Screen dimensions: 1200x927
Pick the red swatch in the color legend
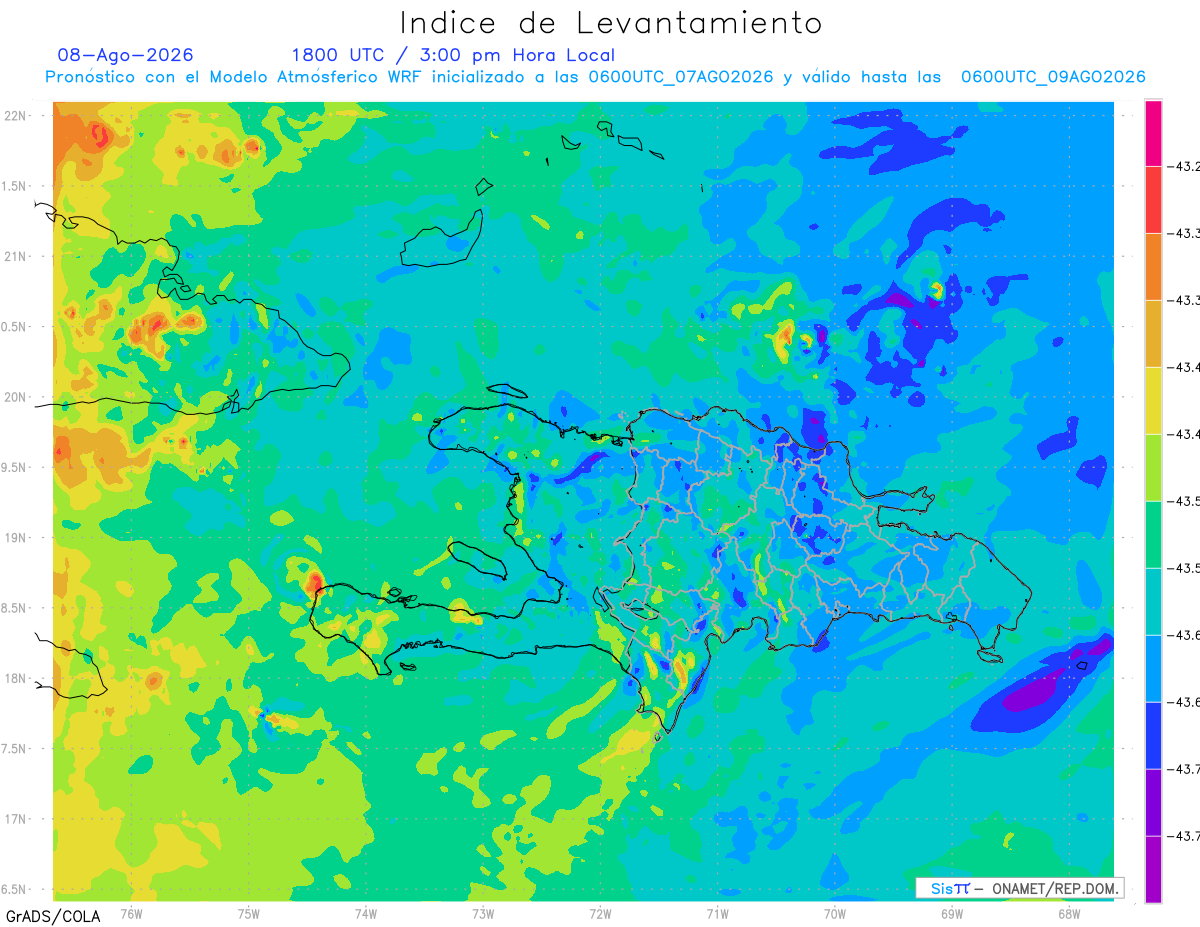click(1153, 199)
